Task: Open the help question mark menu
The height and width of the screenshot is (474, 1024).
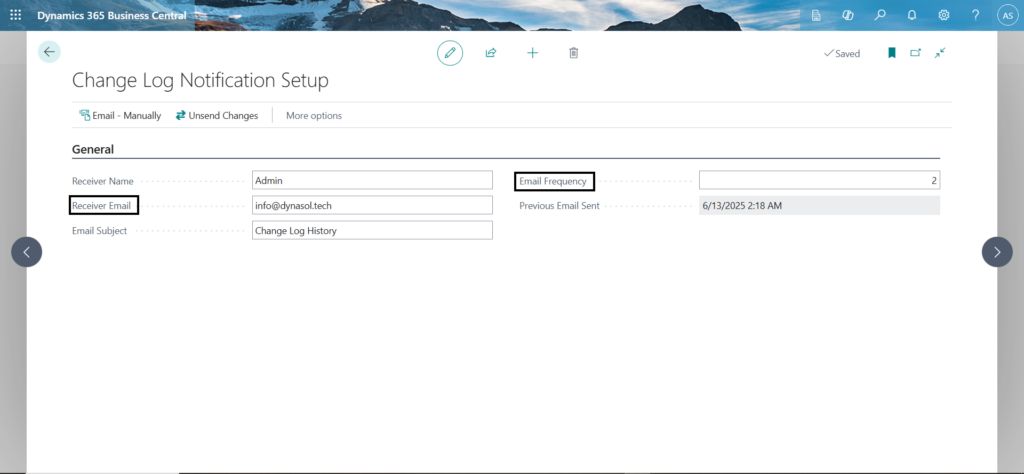Action: (x=975, y=15)
